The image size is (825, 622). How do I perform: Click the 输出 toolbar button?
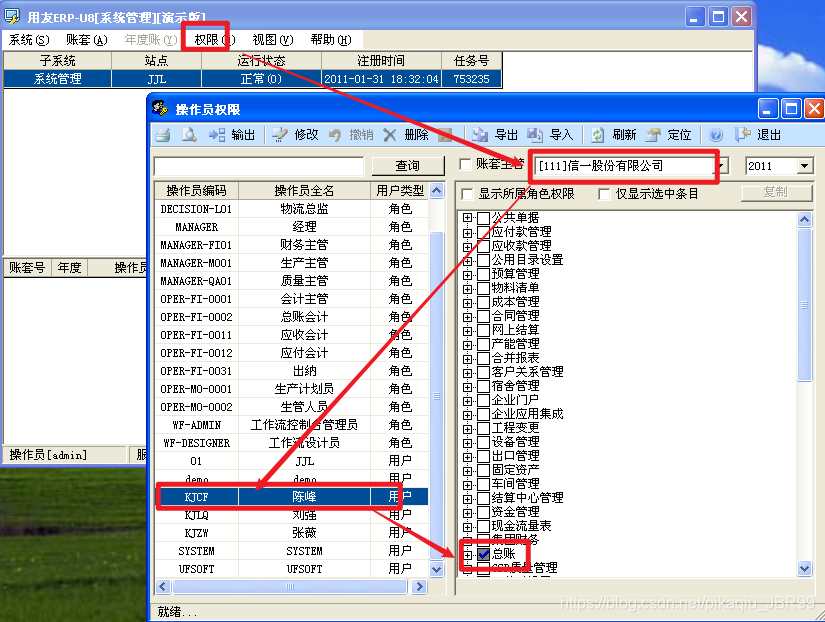[232, 135]
